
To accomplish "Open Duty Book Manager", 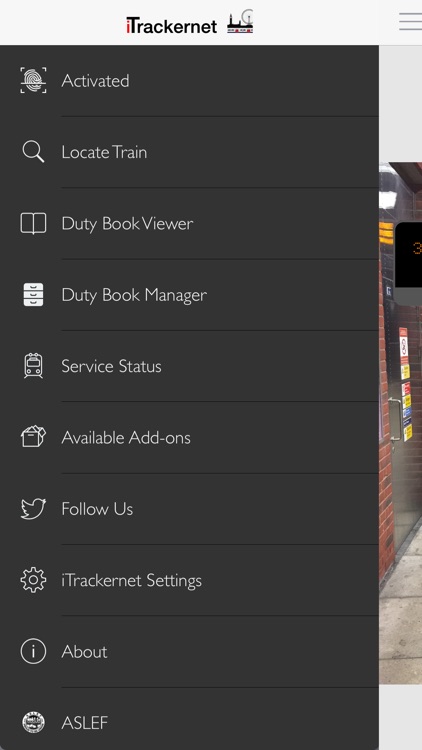I will (x=189, y=295).
